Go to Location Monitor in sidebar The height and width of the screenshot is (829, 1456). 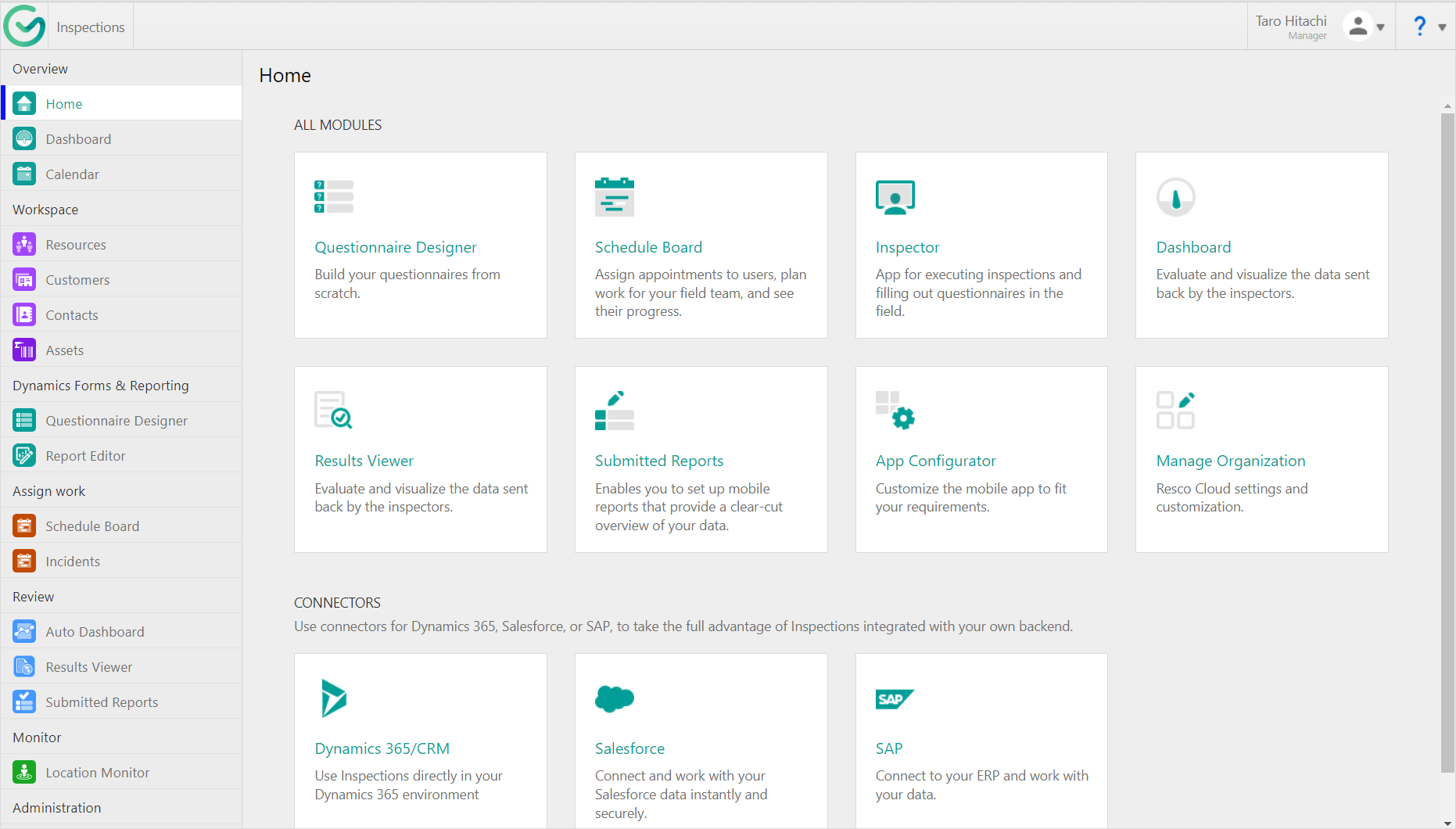(x=97, y=773)
